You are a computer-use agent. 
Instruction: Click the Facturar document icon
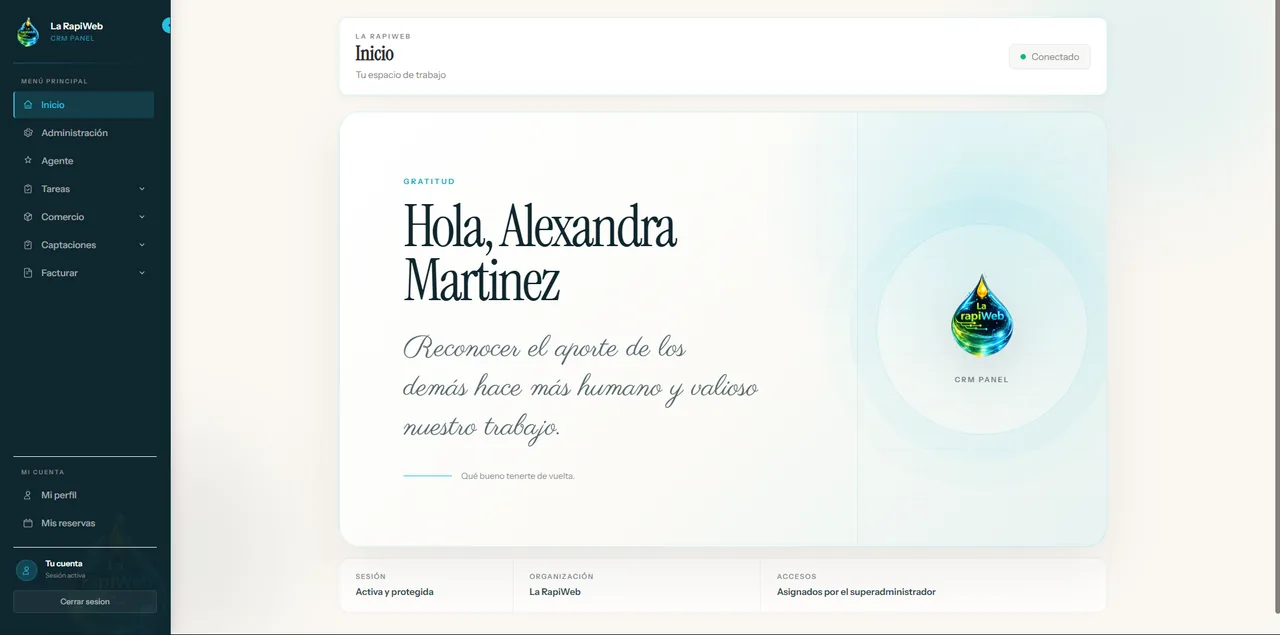tap(28, 273)
